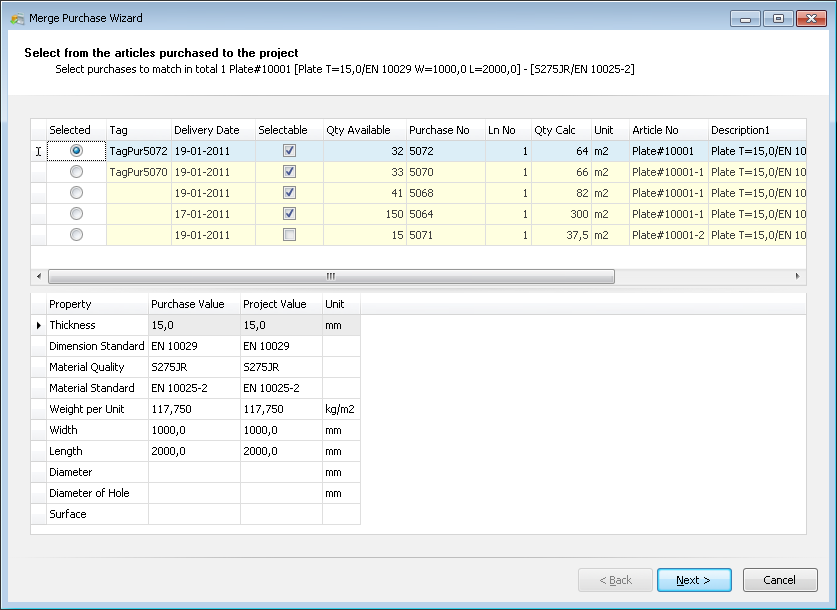Uncheck Selectable checkbox for purchase 5072

pos(289,151)
